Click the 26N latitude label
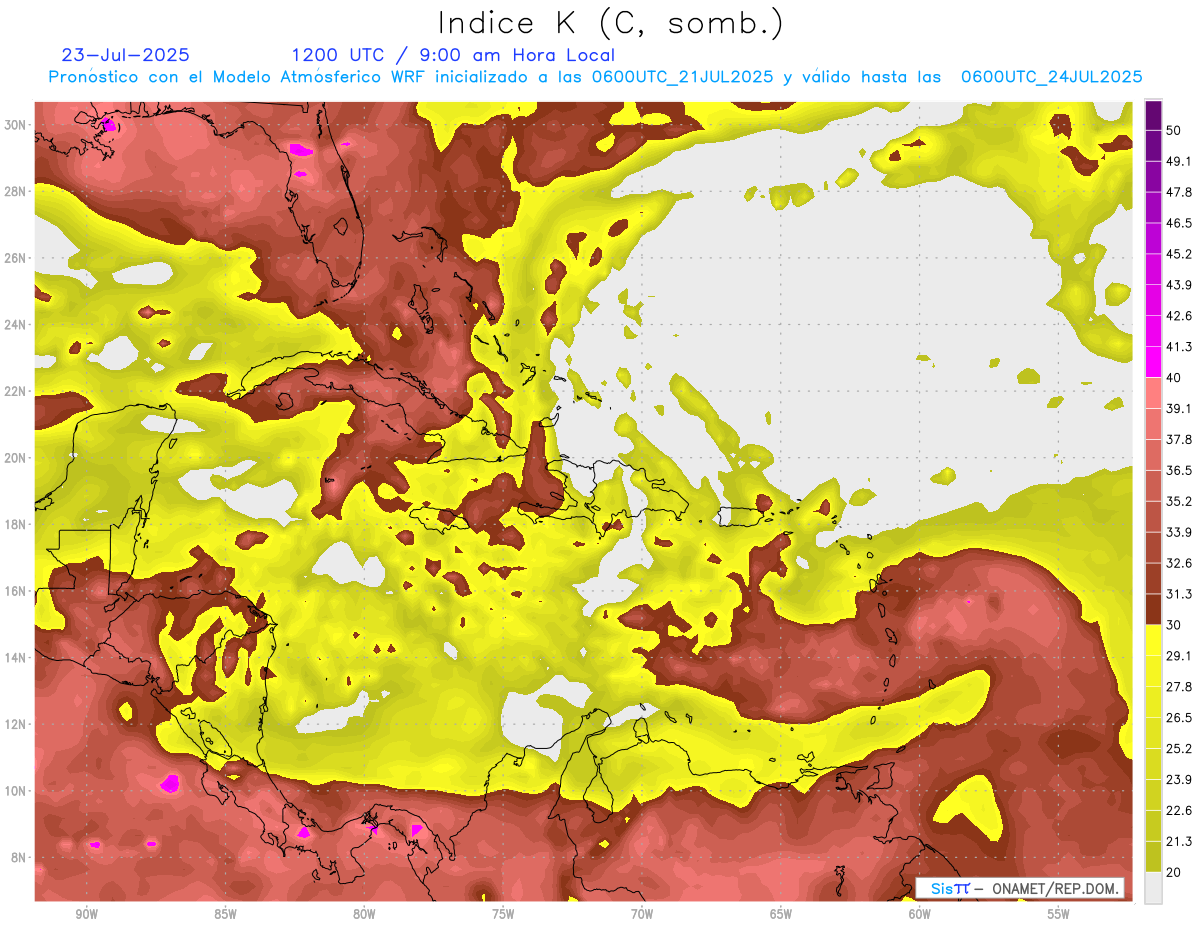Image resolution: width=1200 pixels, height=927 pixels. [14, 258]
